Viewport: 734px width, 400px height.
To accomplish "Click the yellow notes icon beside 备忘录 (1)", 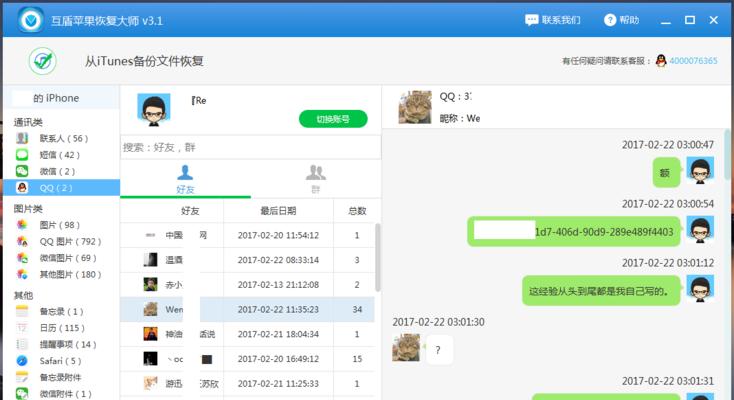I will 22,311.
